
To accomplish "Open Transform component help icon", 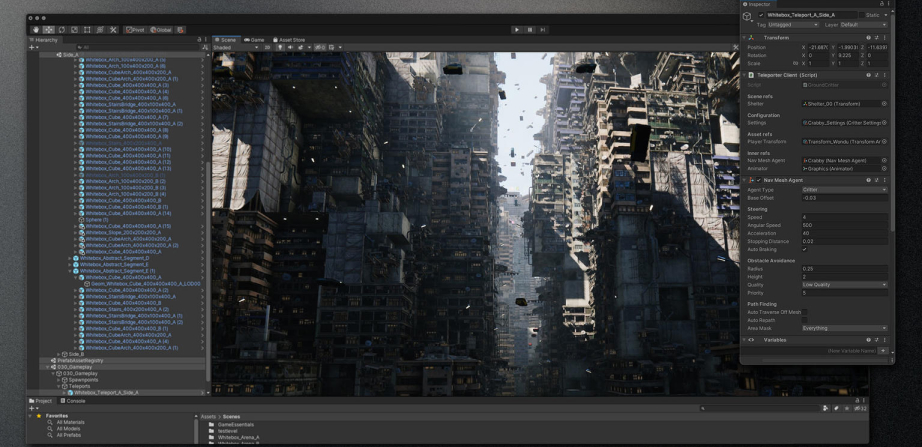I will pyautogui.click(x=868, y=38).
